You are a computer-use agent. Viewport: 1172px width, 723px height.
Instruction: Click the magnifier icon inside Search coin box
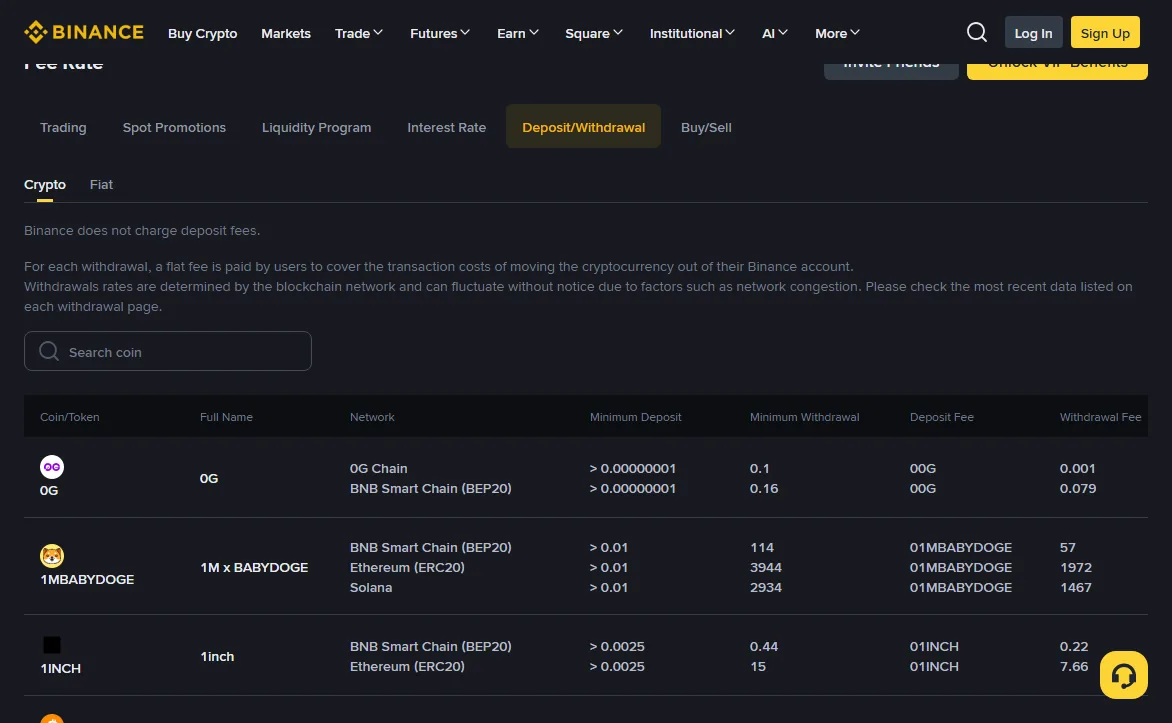[x=49, y=351]
